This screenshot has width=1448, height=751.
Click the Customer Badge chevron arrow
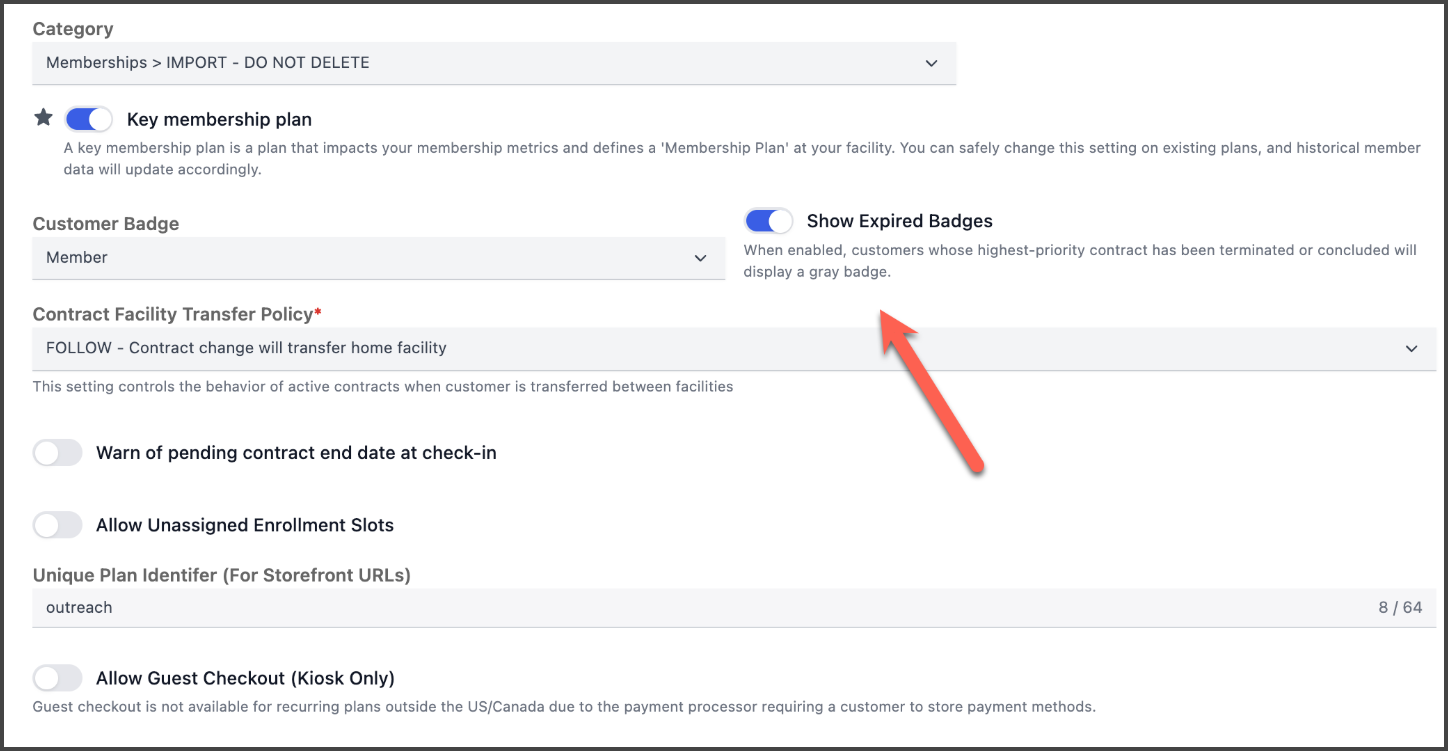coord(700,258)
